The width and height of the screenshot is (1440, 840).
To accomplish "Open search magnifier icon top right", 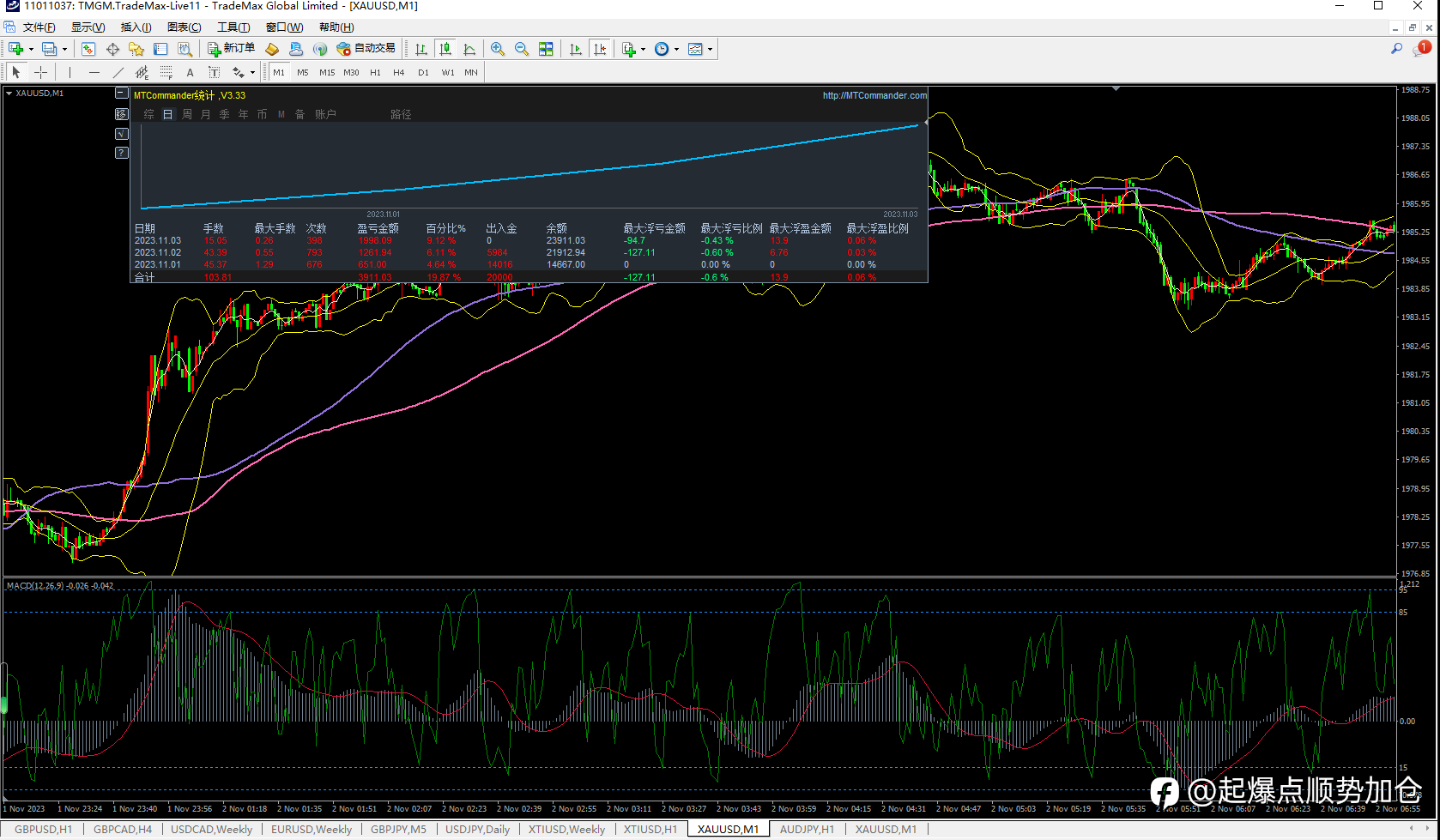I will (x=1396, y=49).
